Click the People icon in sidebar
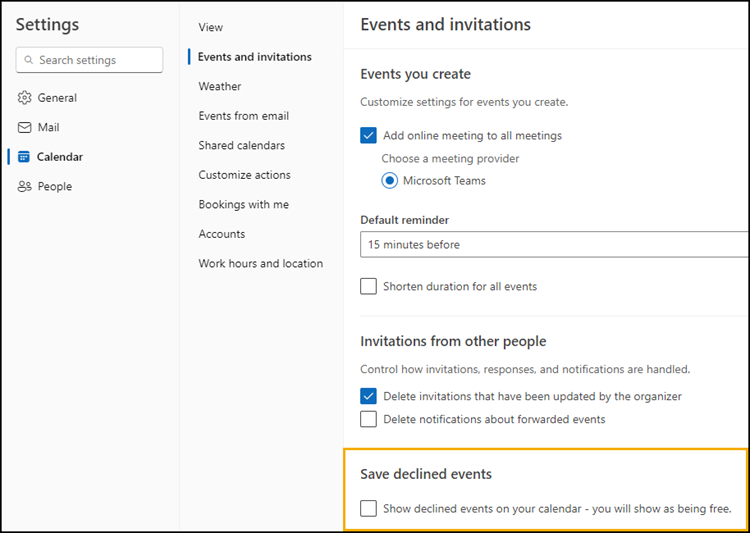The image size is (750, 533). [24, 186]
